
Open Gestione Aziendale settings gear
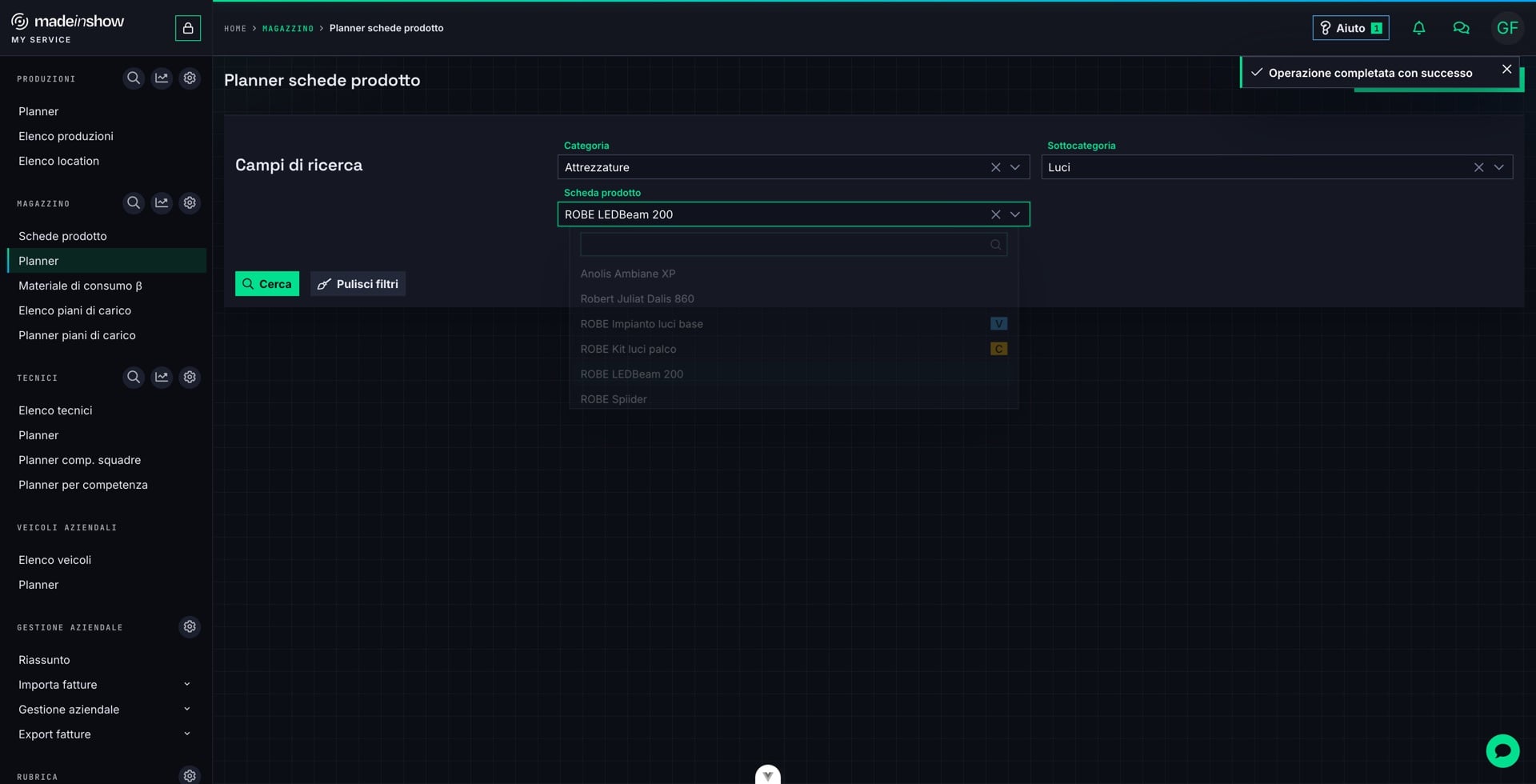point(190,627)
